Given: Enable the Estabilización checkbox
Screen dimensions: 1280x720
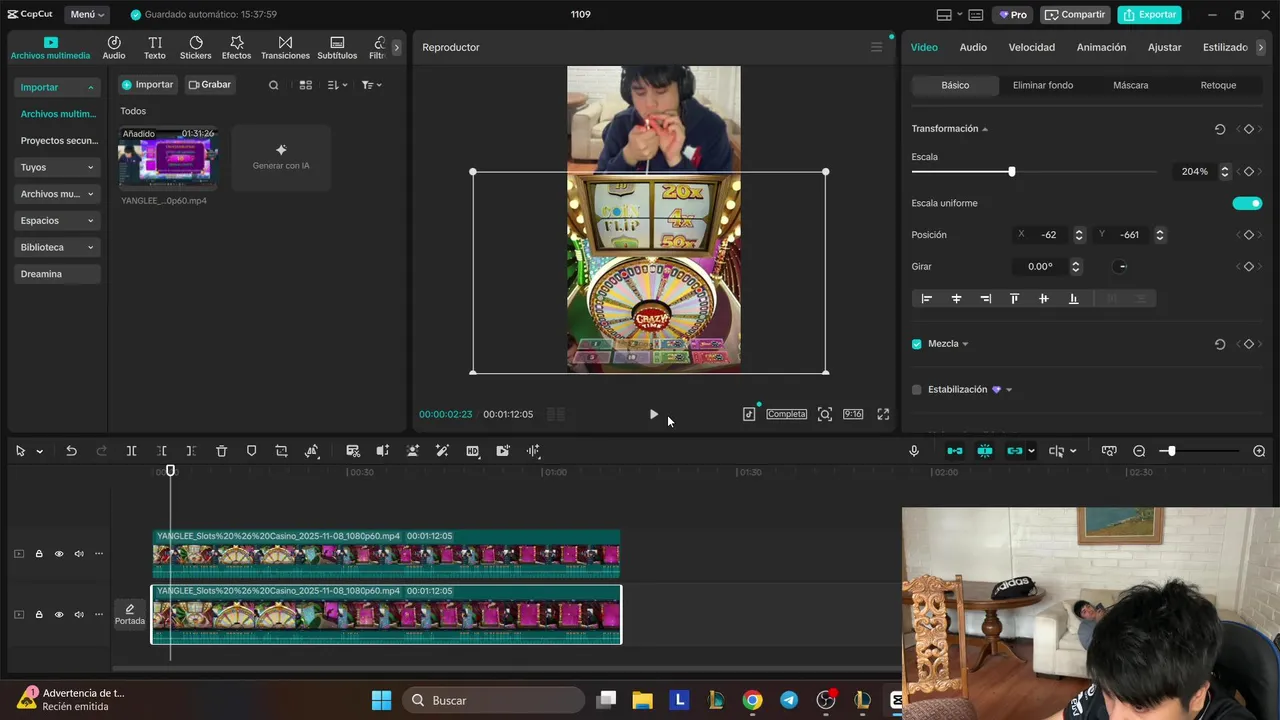Looking at the screenshot, I should (917, 390).
